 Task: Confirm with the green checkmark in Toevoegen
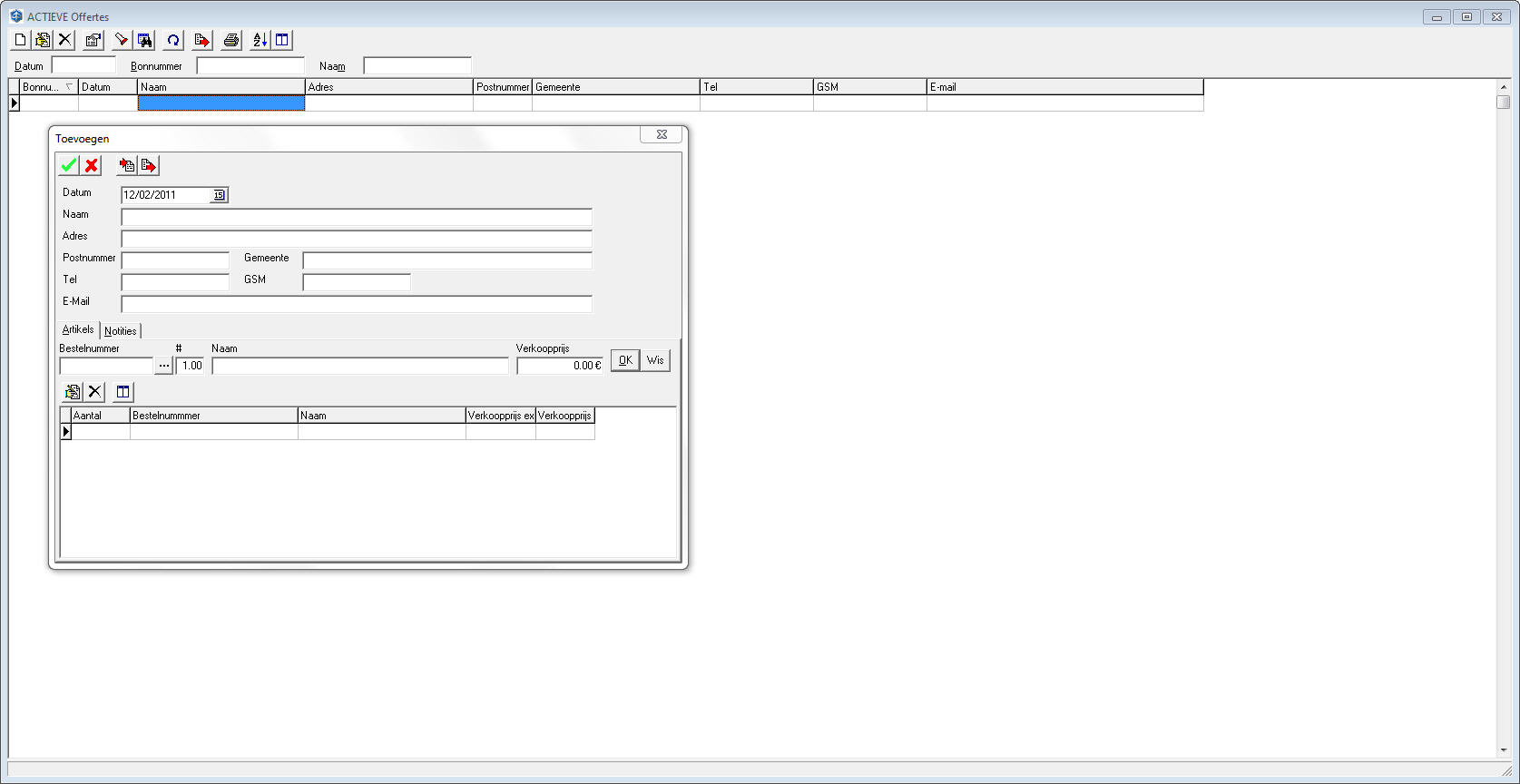tap(69, 165)
